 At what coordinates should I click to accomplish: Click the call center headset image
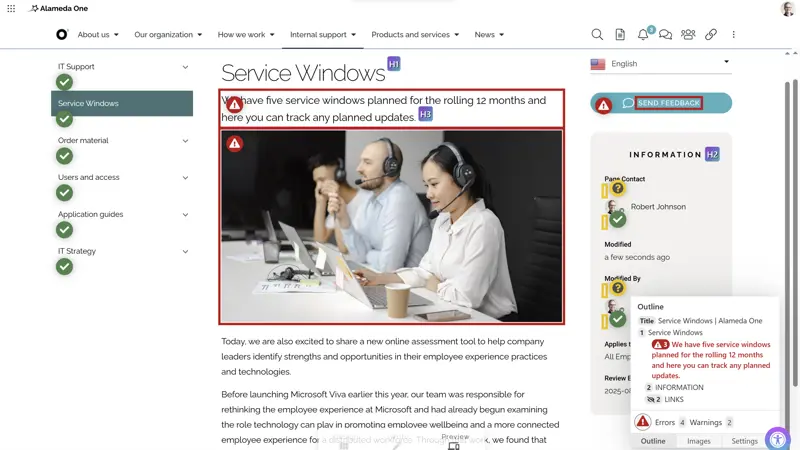392,227
